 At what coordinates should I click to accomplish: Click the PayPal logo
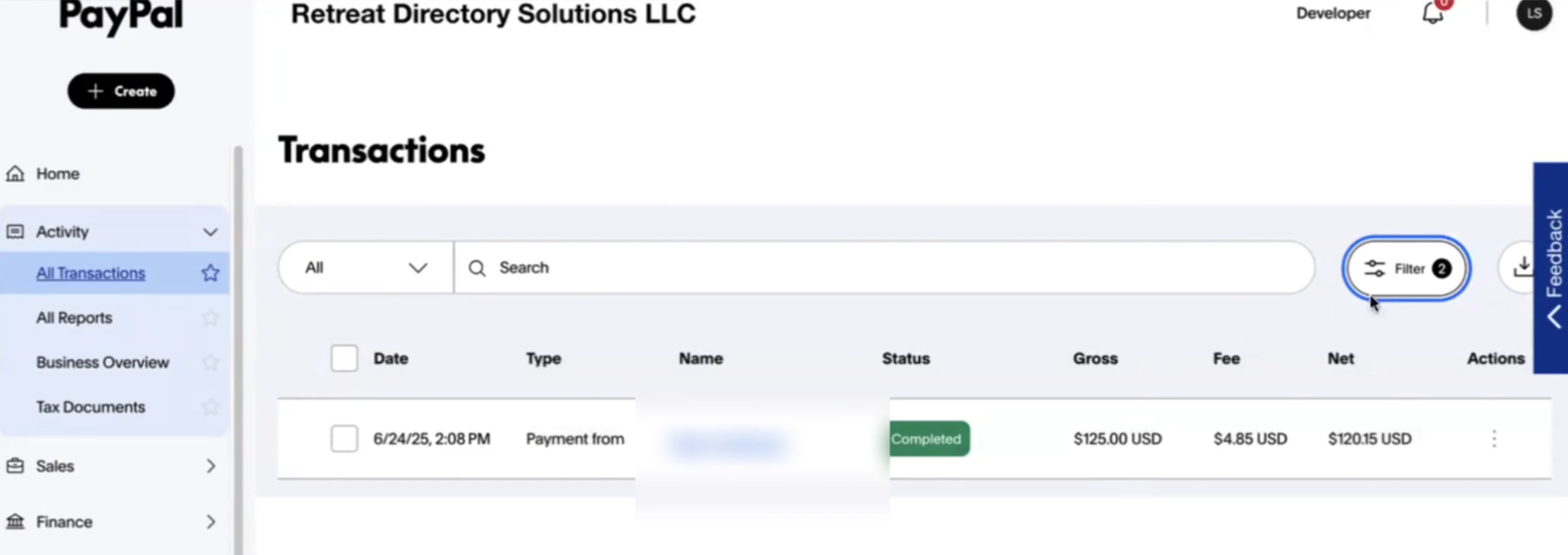click(x=121, y=17)
